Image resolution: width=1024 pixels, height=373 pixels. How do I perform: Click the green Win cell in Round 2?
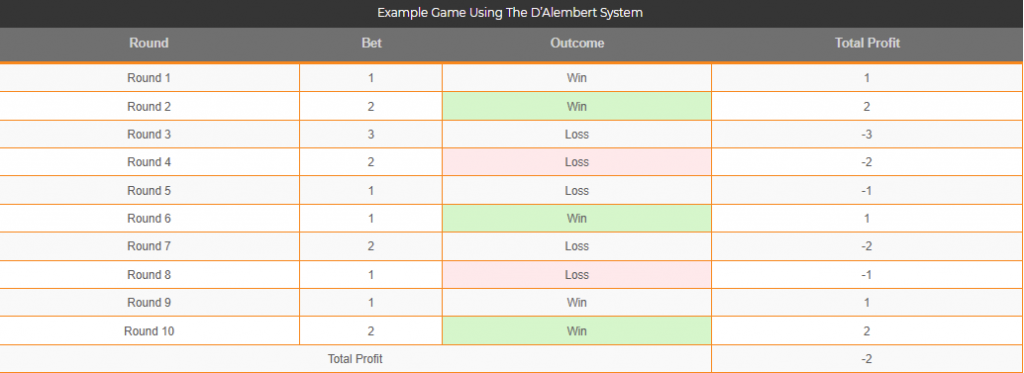[x=577, y=106]
